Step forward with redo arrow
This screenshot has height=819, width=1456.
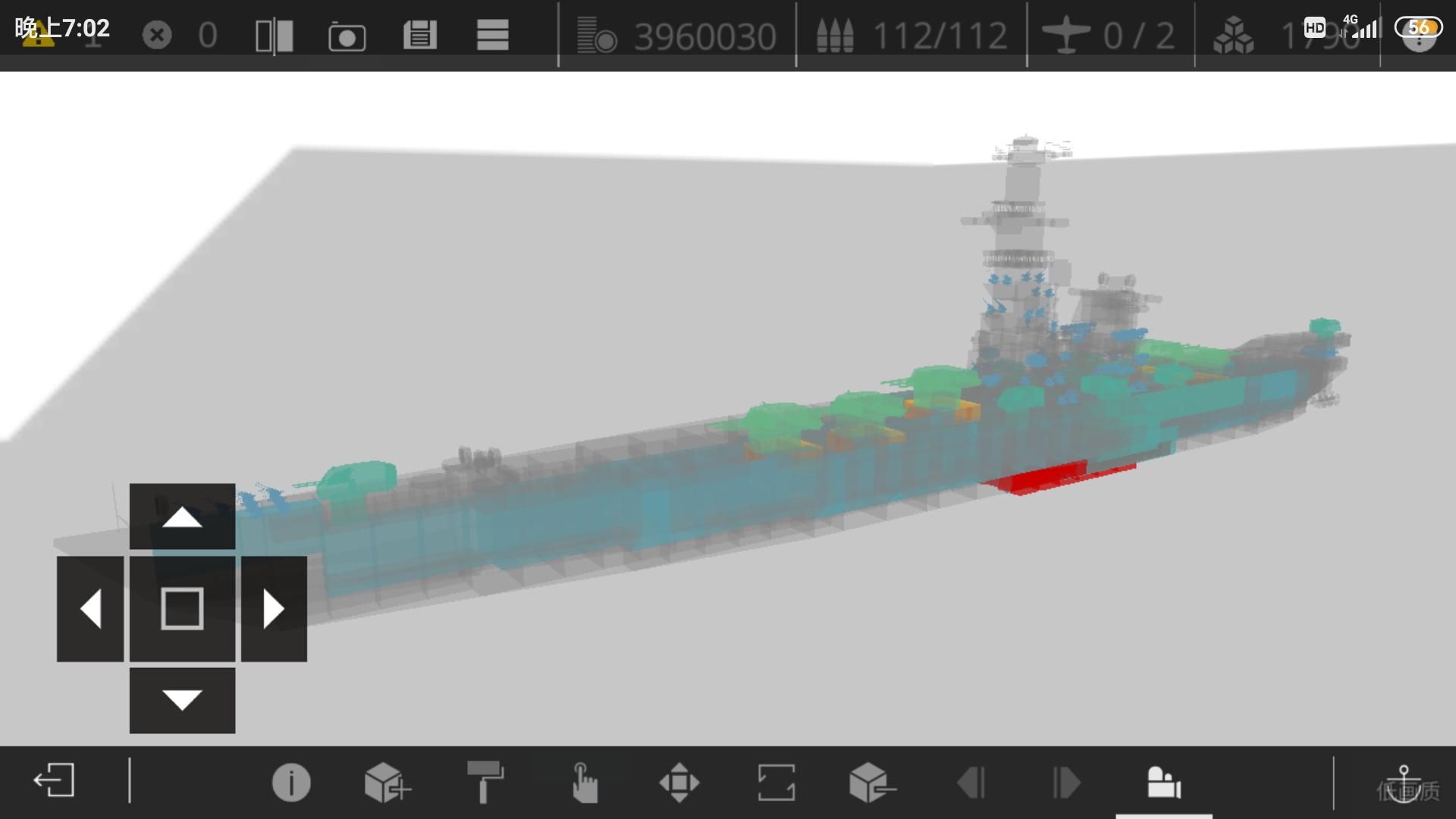click(x=1066, y=782)
